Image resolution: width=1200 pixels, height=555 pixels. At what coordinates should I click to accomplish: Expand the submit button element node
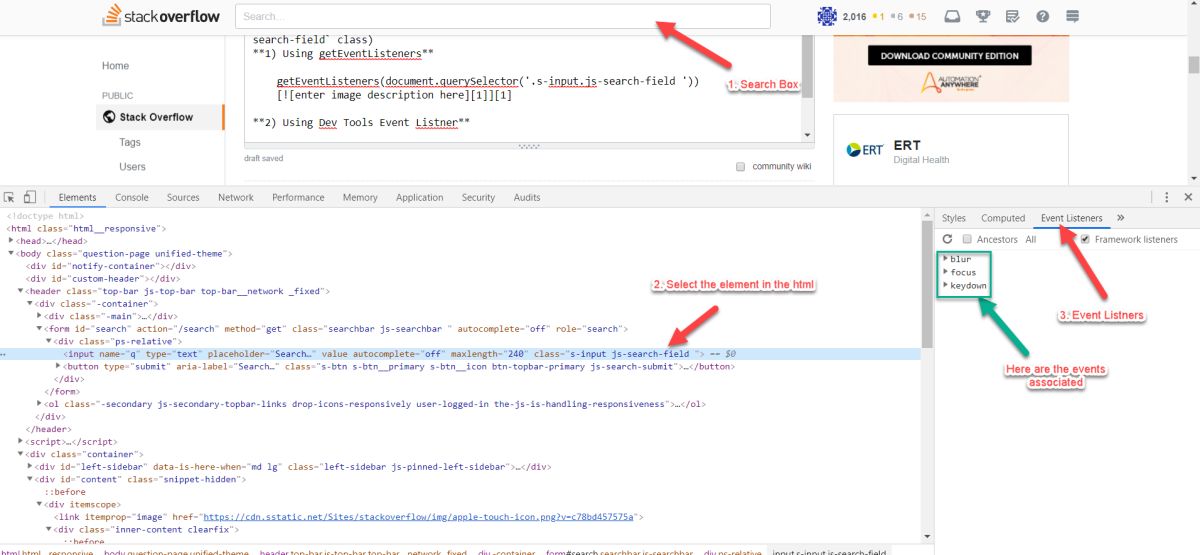tap(58, 366)
